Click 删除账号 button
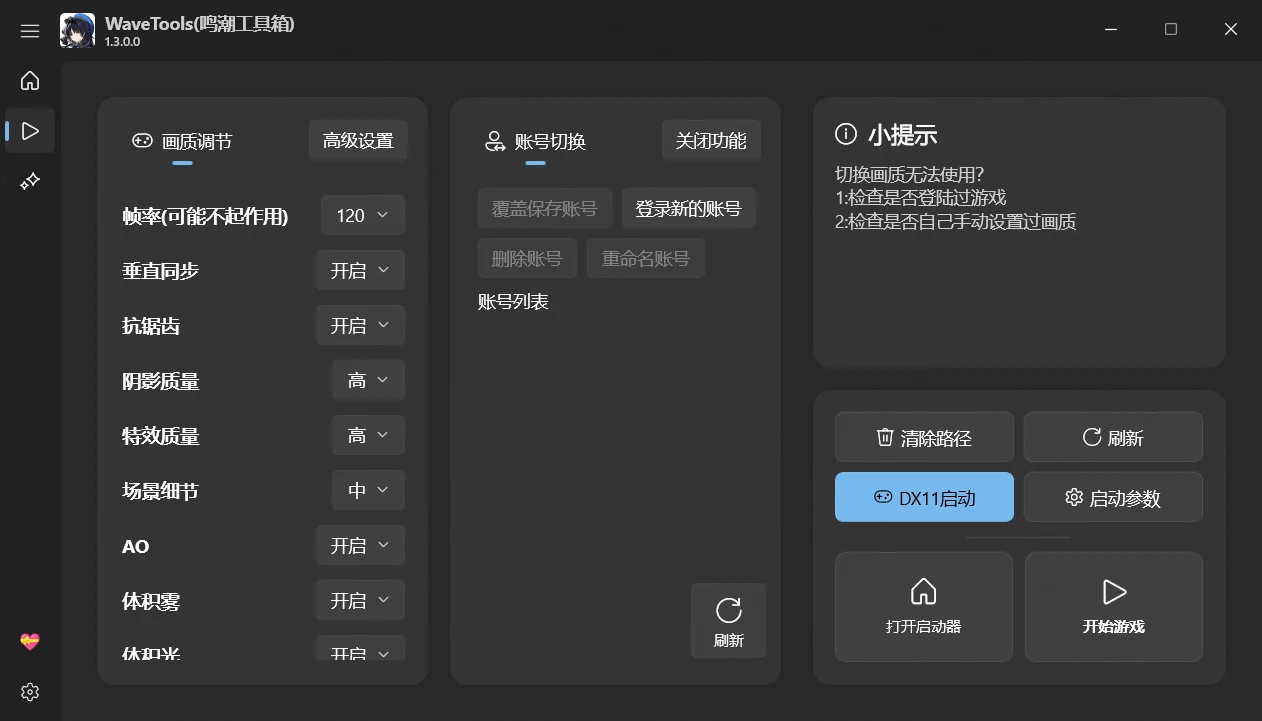Image resolution: width=1262 pixels, height=721 pixels. [527, 259]
